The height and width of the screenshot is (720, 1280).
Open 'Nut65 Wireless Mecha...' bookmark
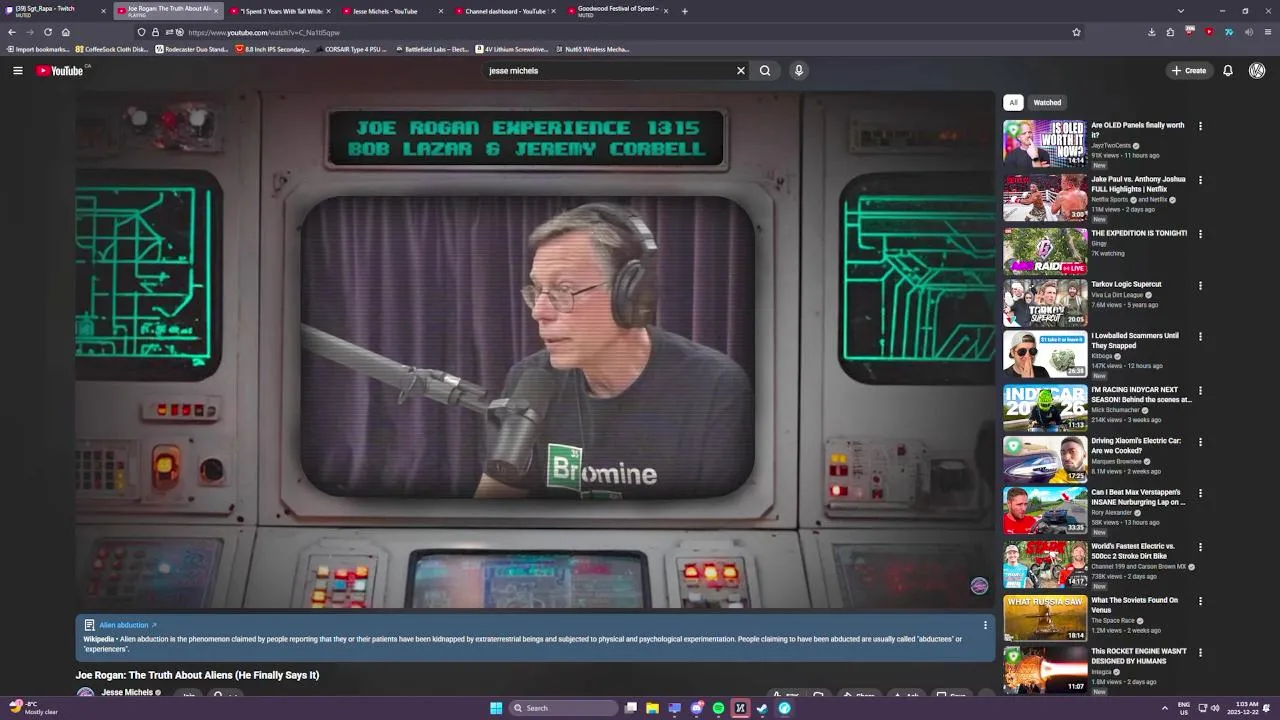click(592, 49)
